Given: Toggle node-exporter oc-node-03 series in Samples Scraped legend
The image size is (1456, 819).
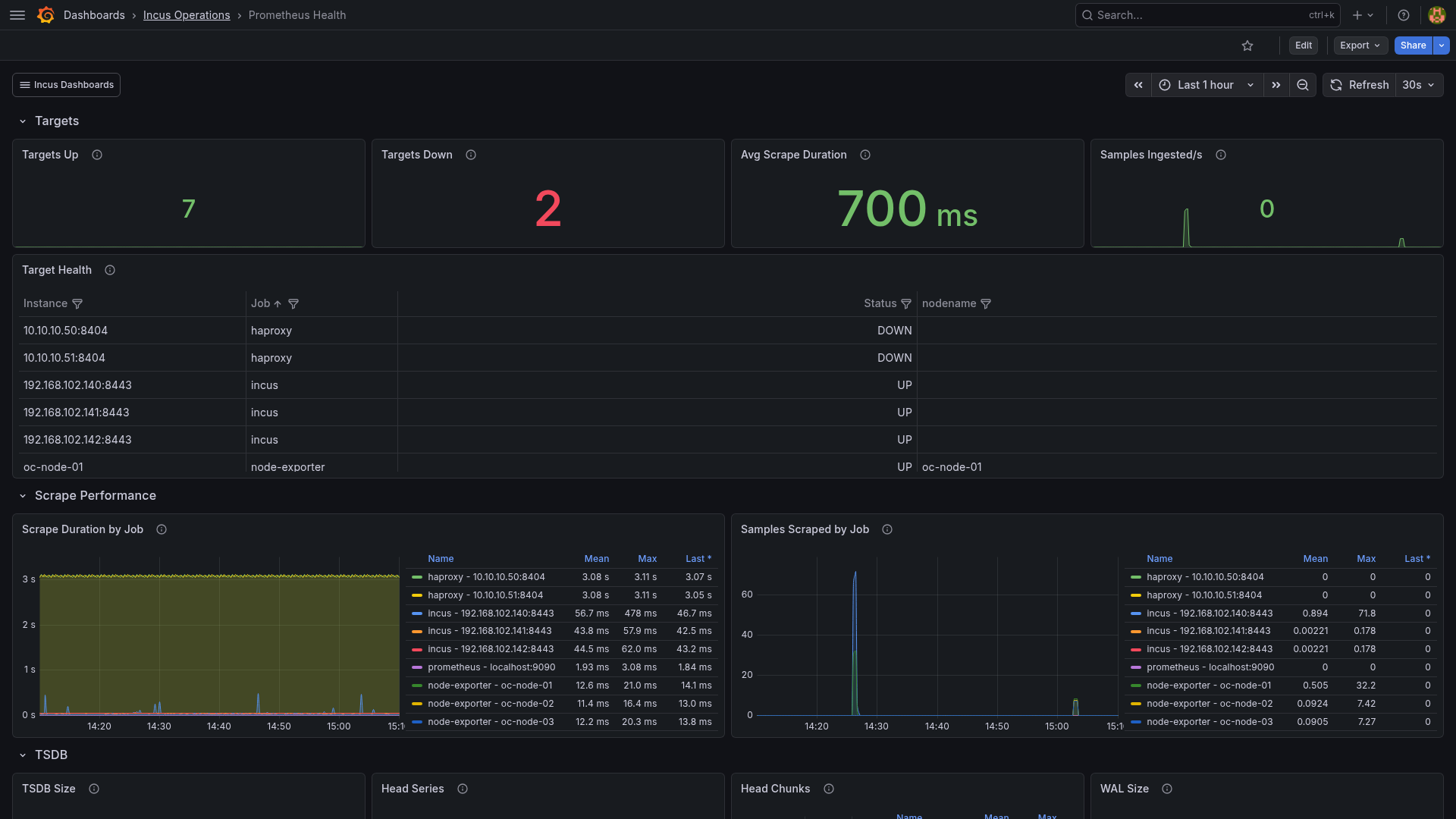Looking at the screenshot, I should (x=1210, y=722).
